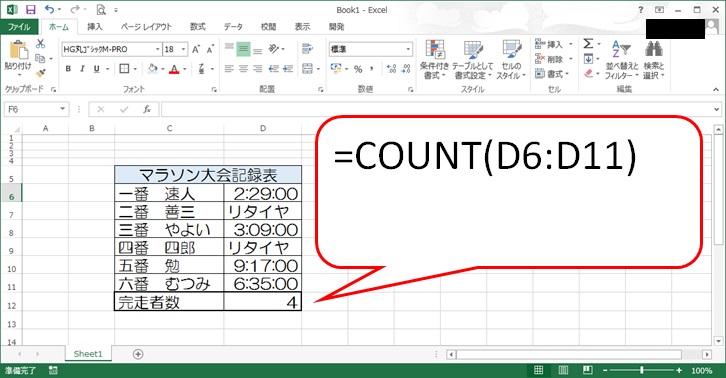This screenshot has height=378, width=726.
Task: Click the Copy icon
Action: (40, 58)
